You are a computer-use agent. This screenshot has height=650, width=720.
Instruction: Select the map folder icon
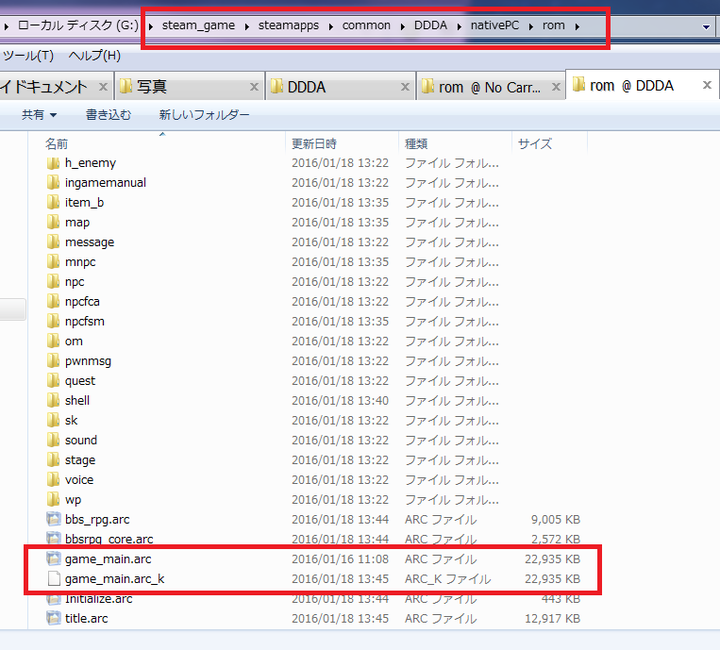click(x=53, y=222)
